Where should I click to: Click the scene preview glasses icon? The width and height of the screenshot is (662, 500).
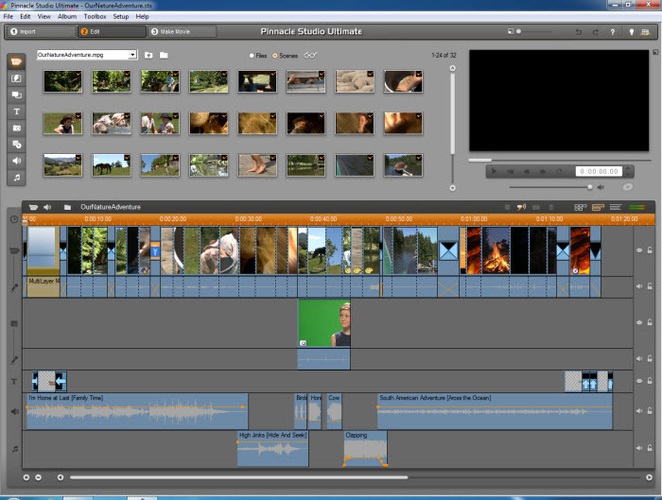coord(310,55)
